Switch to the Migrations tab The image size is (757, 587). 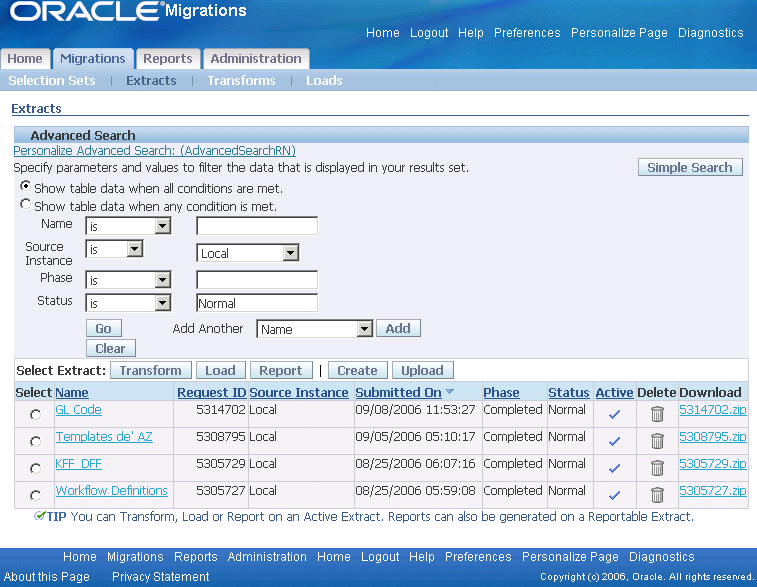pyautogui.click(x=93, y=59)
